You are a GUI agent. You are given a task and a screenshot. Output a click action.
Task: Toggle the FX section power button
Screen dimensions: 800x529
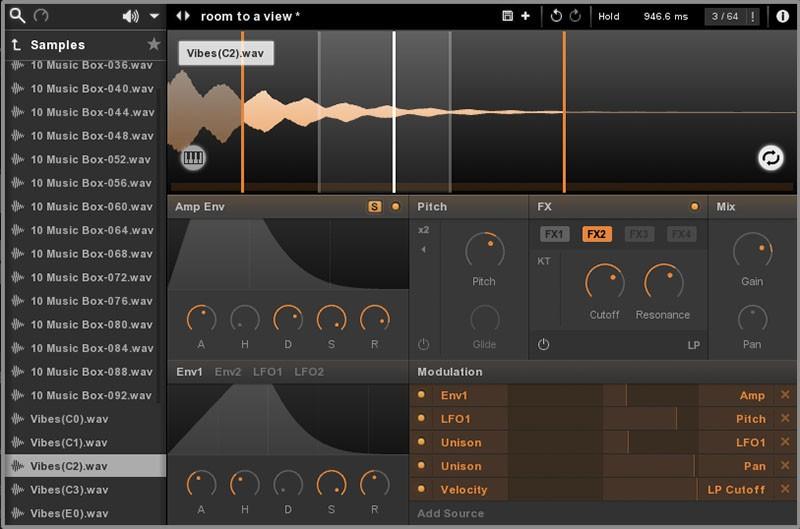[x=543, y=344]
